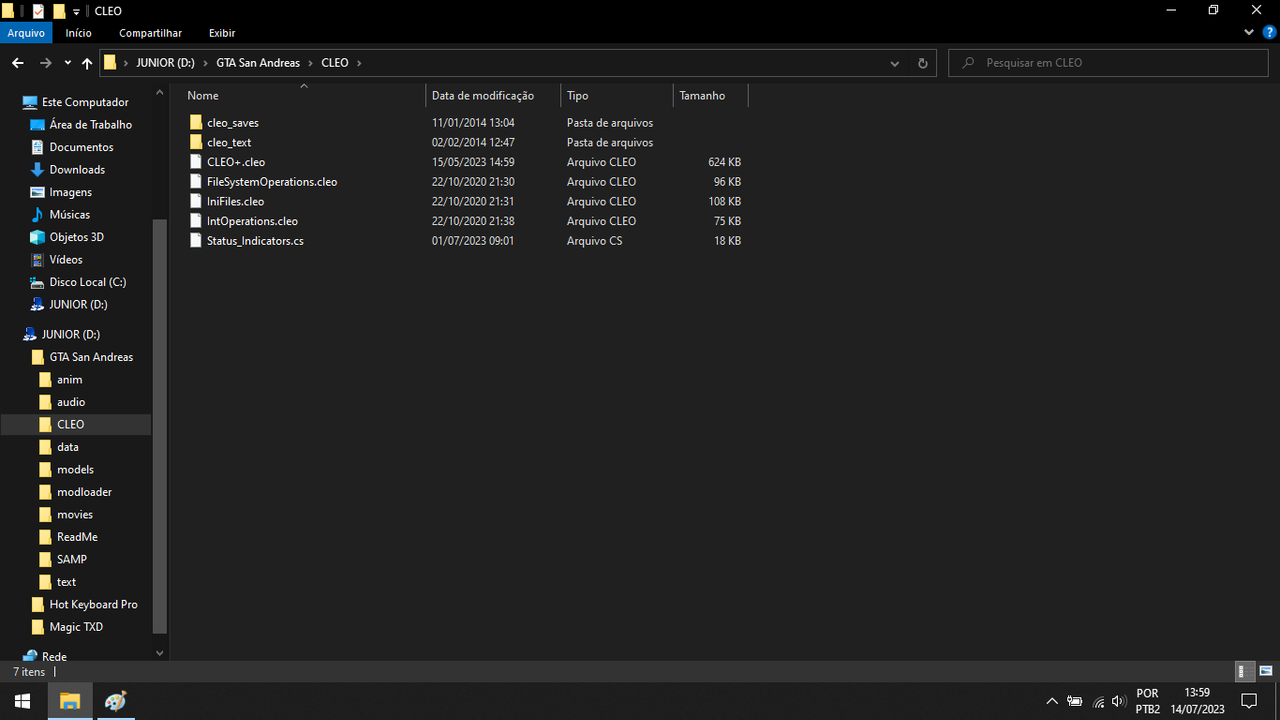1280x720 pixels.
Task: Open Imagens in the navigation pane
Action: pyautogui.click(x=70, y=192)
